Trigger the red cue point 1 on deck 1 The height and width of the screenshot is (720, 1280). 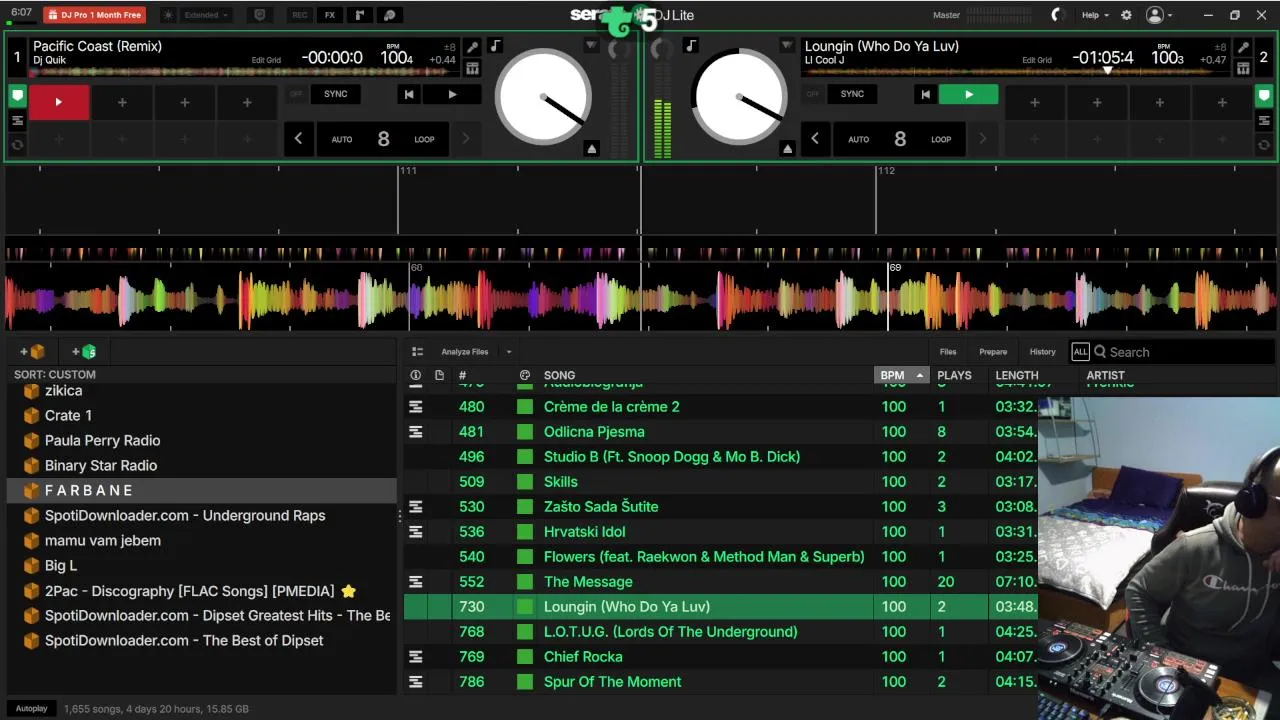59,102
